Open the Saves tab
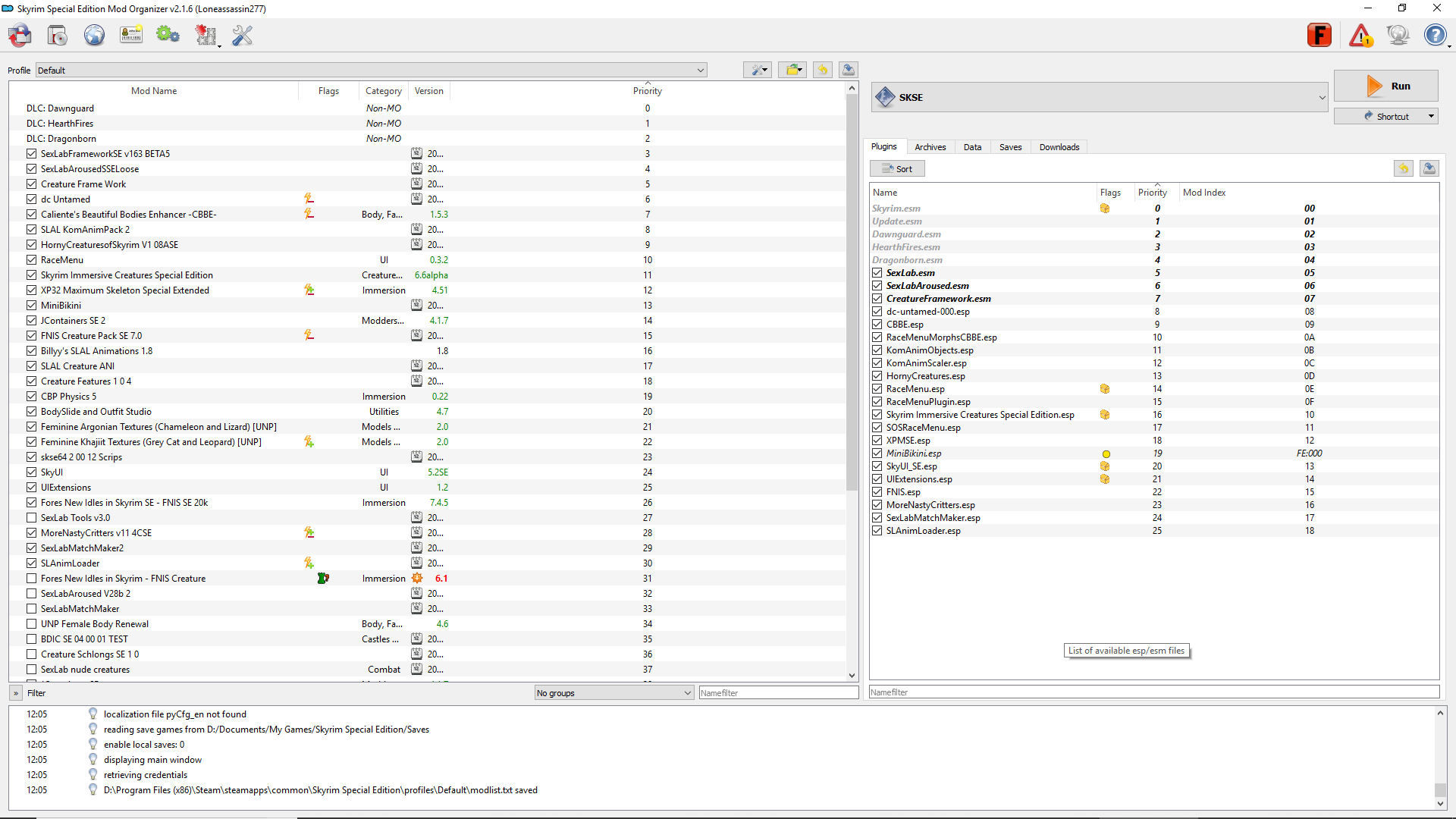The image size is (1456, 819). (1010, 147)
